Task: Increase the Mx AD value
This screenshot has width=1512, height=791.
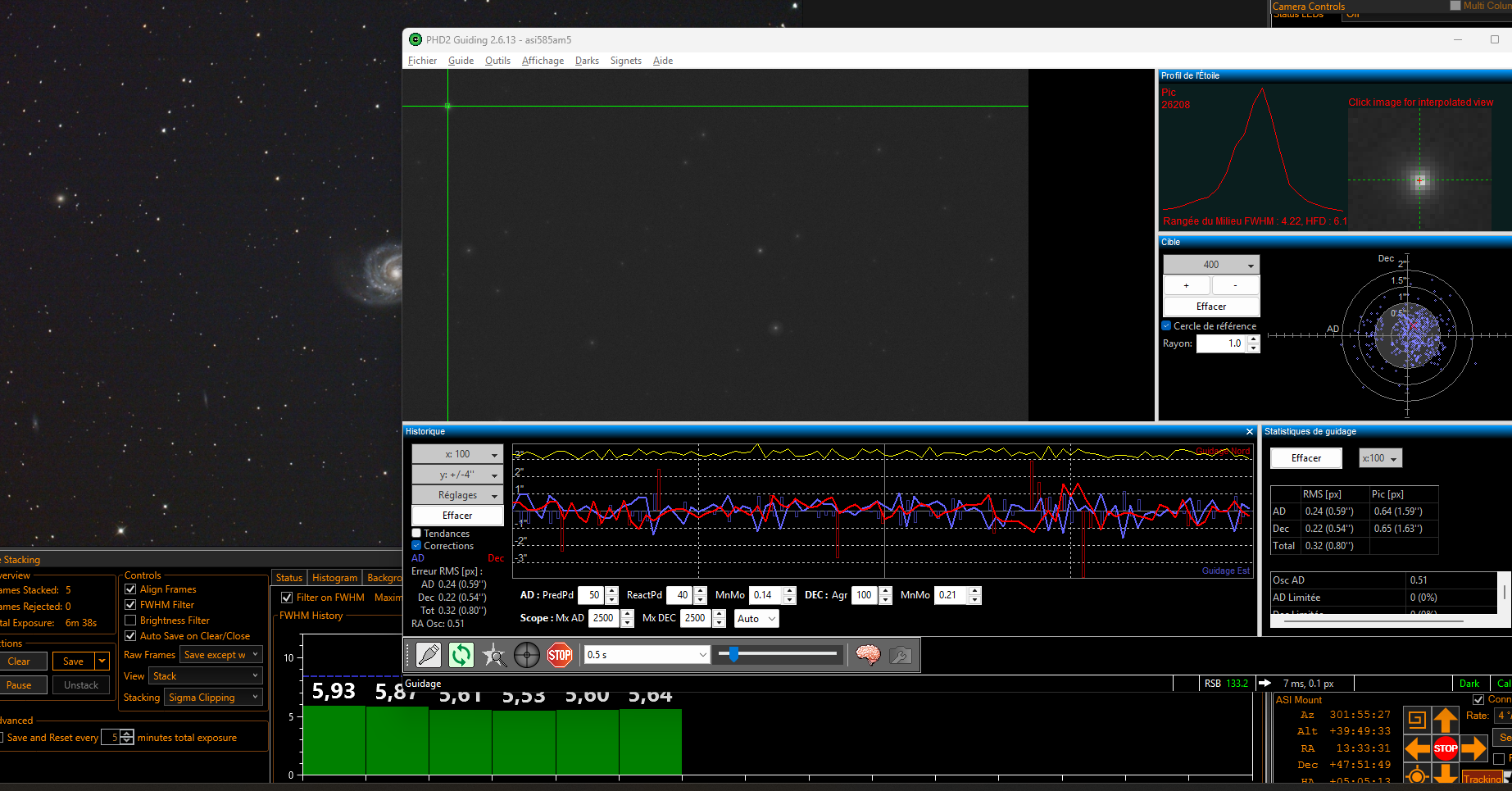Action: [x=628, y=614]
